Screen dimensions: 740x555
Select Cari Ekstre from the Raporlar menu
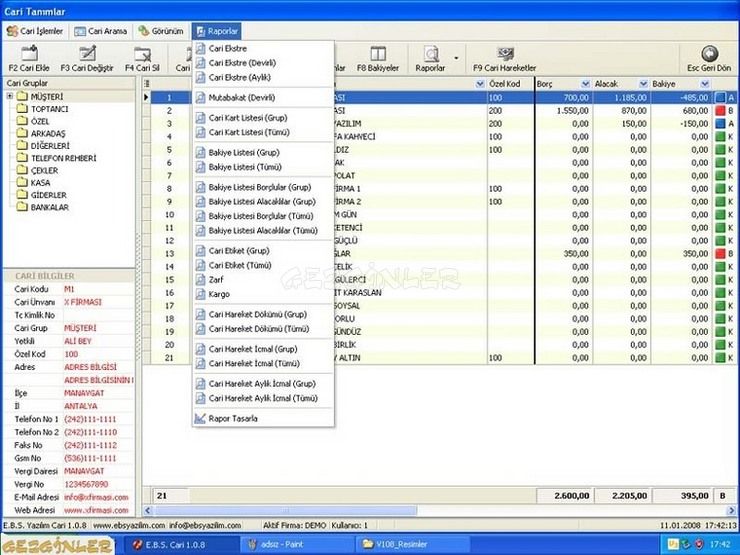pos(227,48)
